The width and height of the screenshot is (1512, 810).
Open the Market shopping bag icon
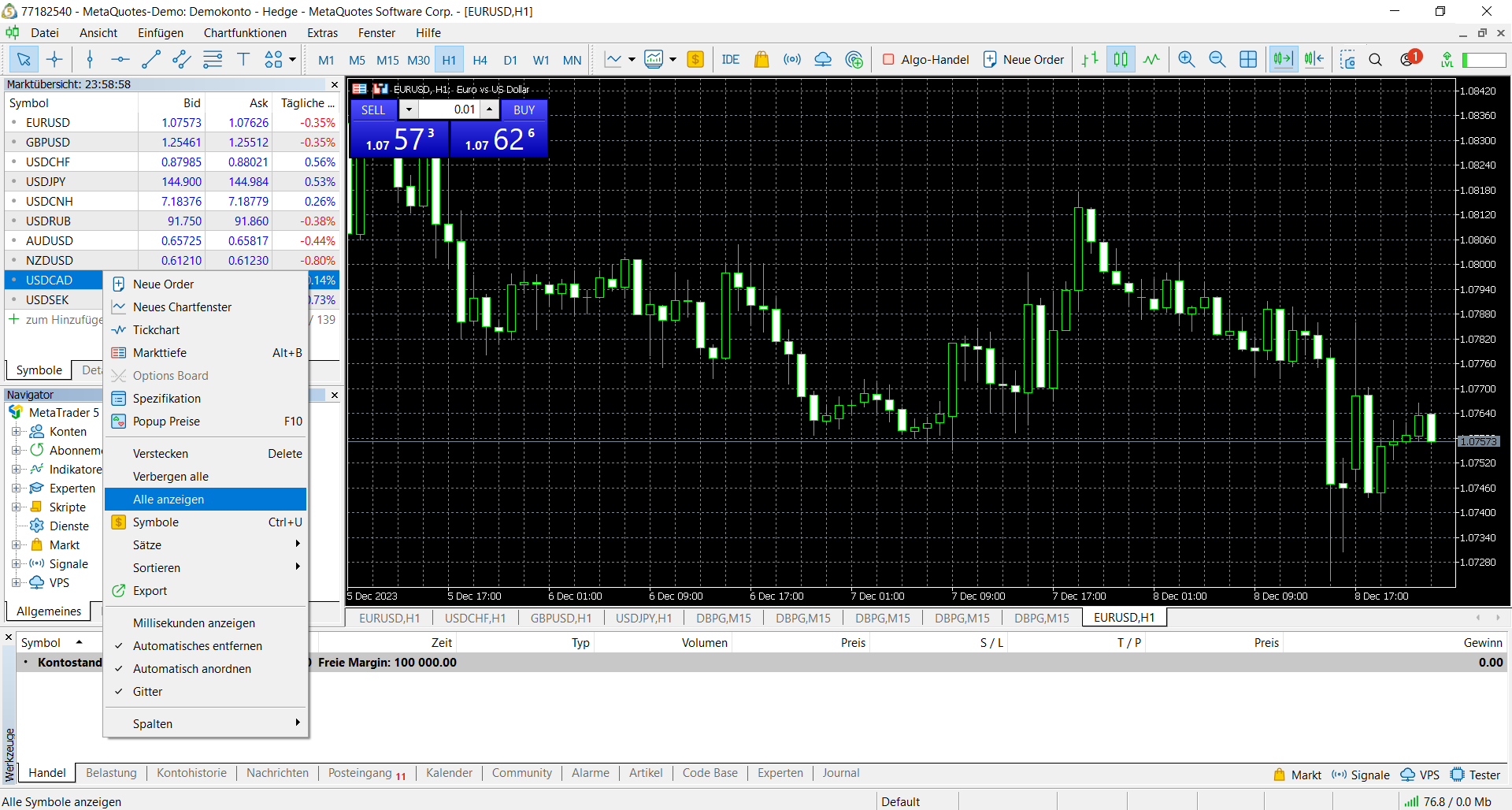[762, 59]
